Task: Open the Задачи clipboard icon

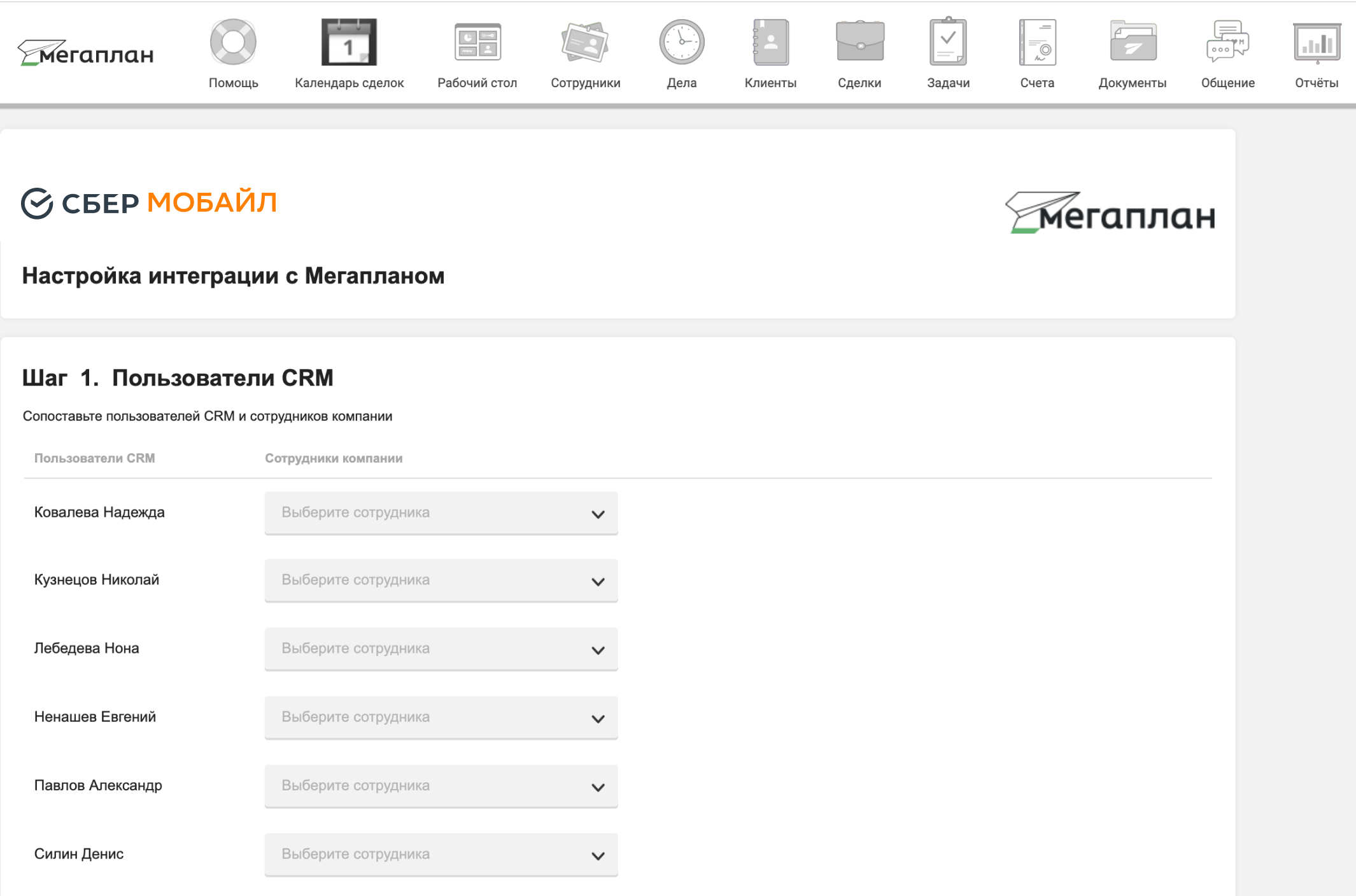Action: (948, 43)
